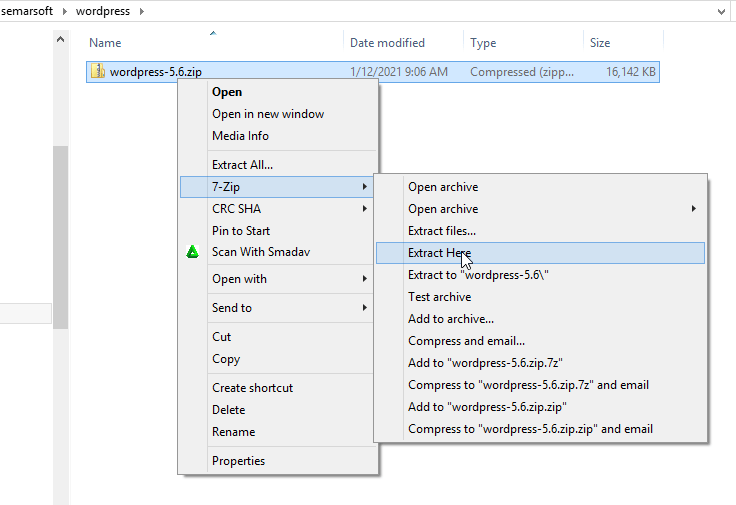
Task: Click the semarsoft breadcrumb in address bar
Action: [x=27, y=11]
